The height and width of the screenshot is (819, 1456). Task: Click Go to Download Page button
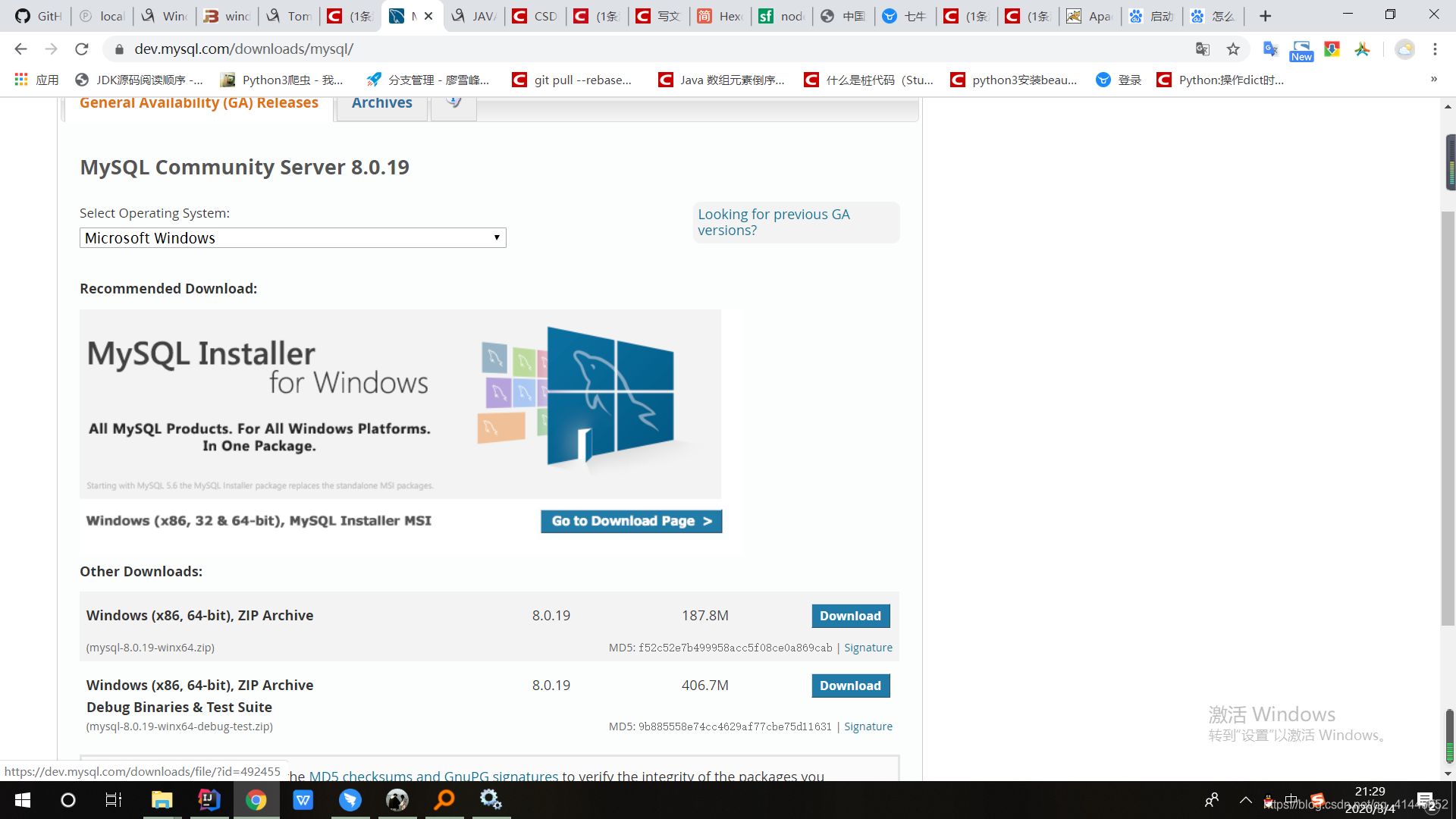(631, 521)
